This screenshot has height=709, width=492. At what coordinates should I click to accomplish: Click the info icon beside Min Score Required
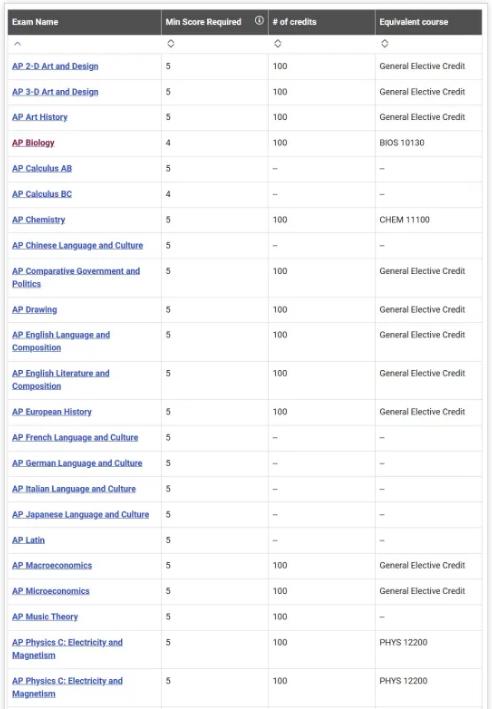(x=259, y=20)
